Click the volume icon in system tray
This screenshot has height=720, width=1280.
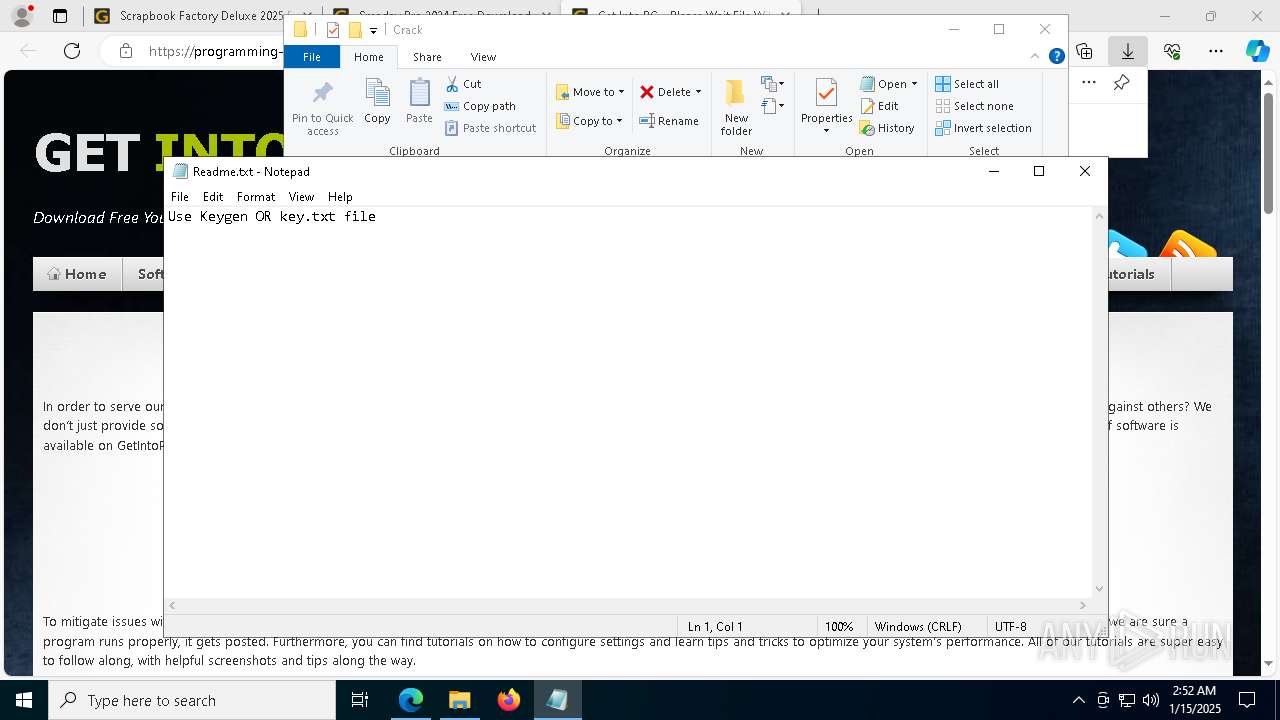pyautogui.click(x=1151, y=700)
